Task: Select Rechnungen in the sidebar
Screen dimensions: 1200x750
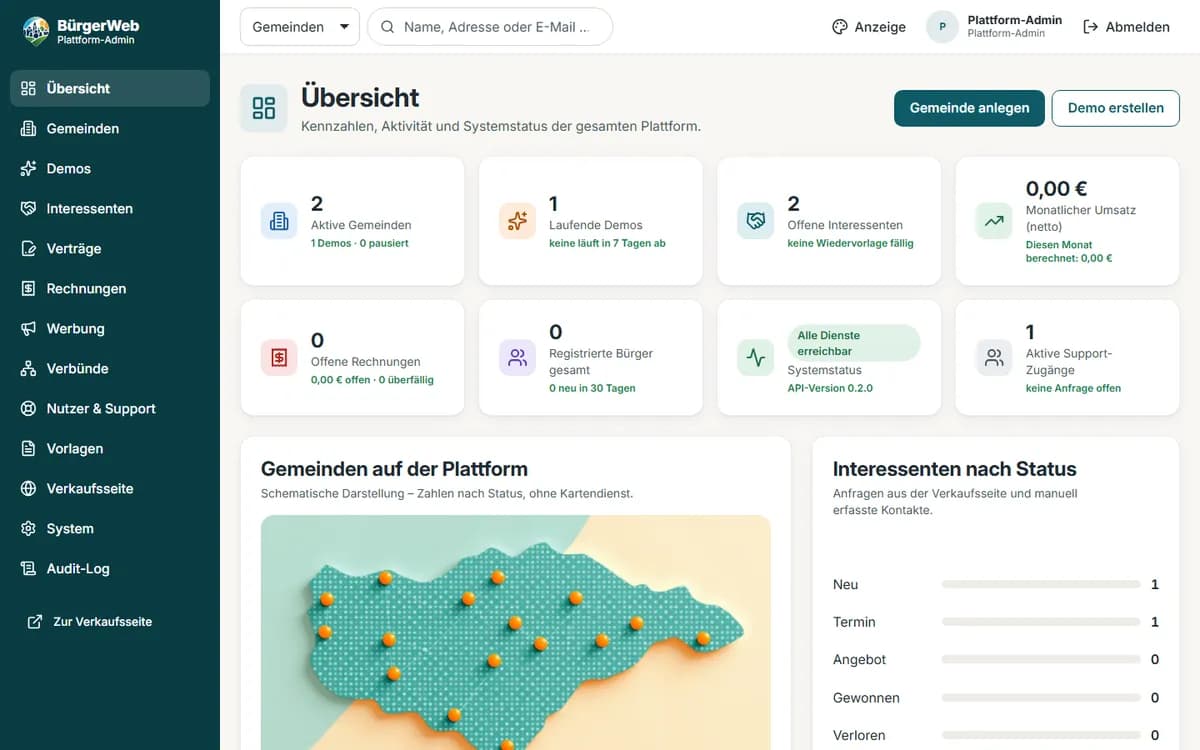Action: (x=110, y=288)
